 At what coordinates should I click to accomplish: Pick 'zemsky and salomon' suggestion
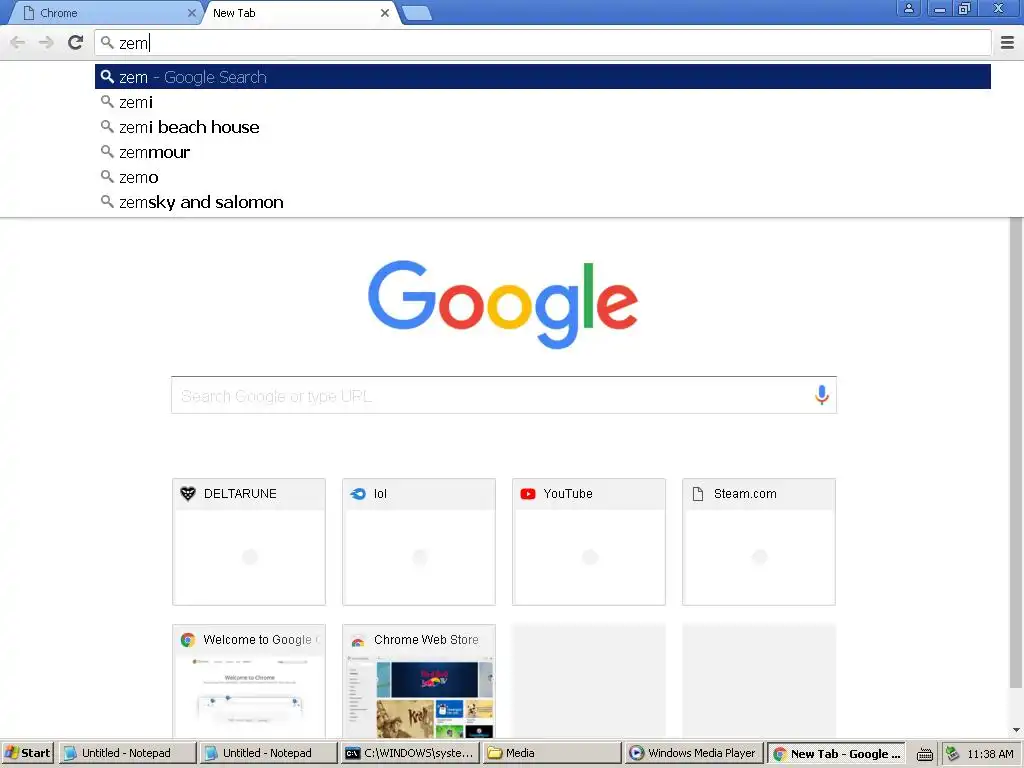coord(543,202)
